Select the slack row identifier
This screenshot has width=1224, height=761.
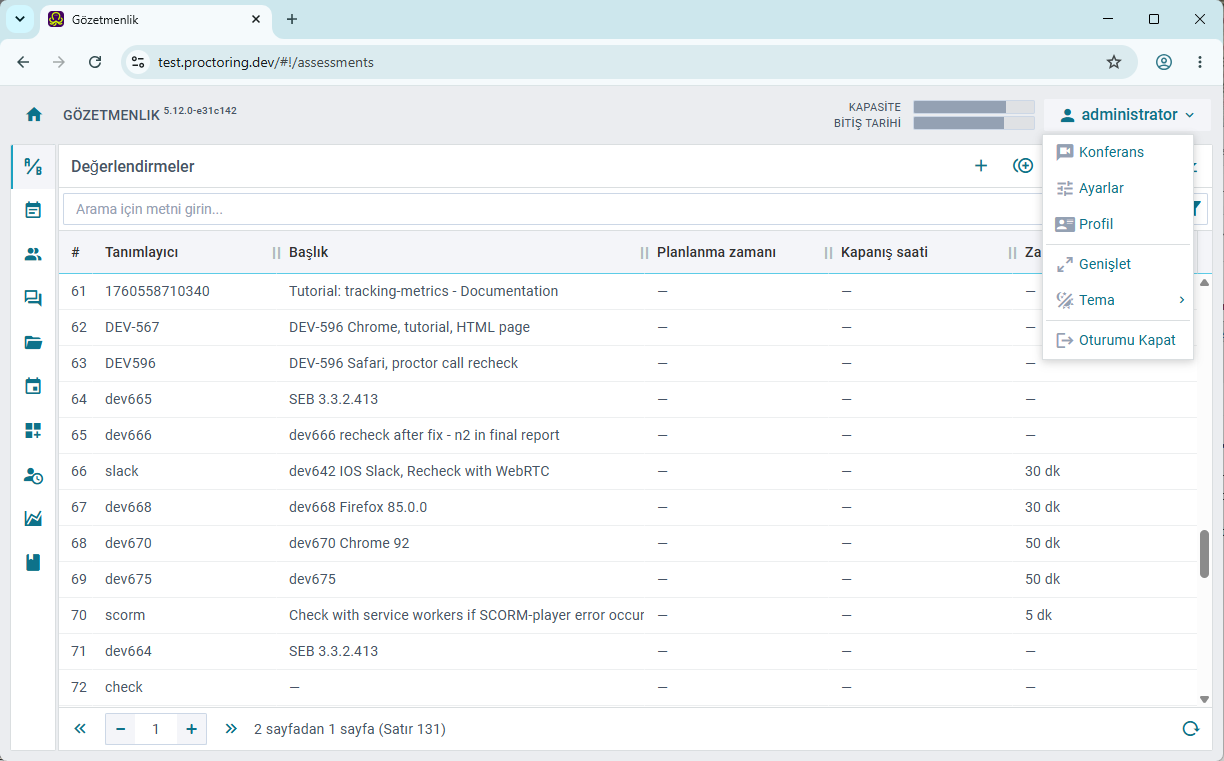[x=122, y=471]
